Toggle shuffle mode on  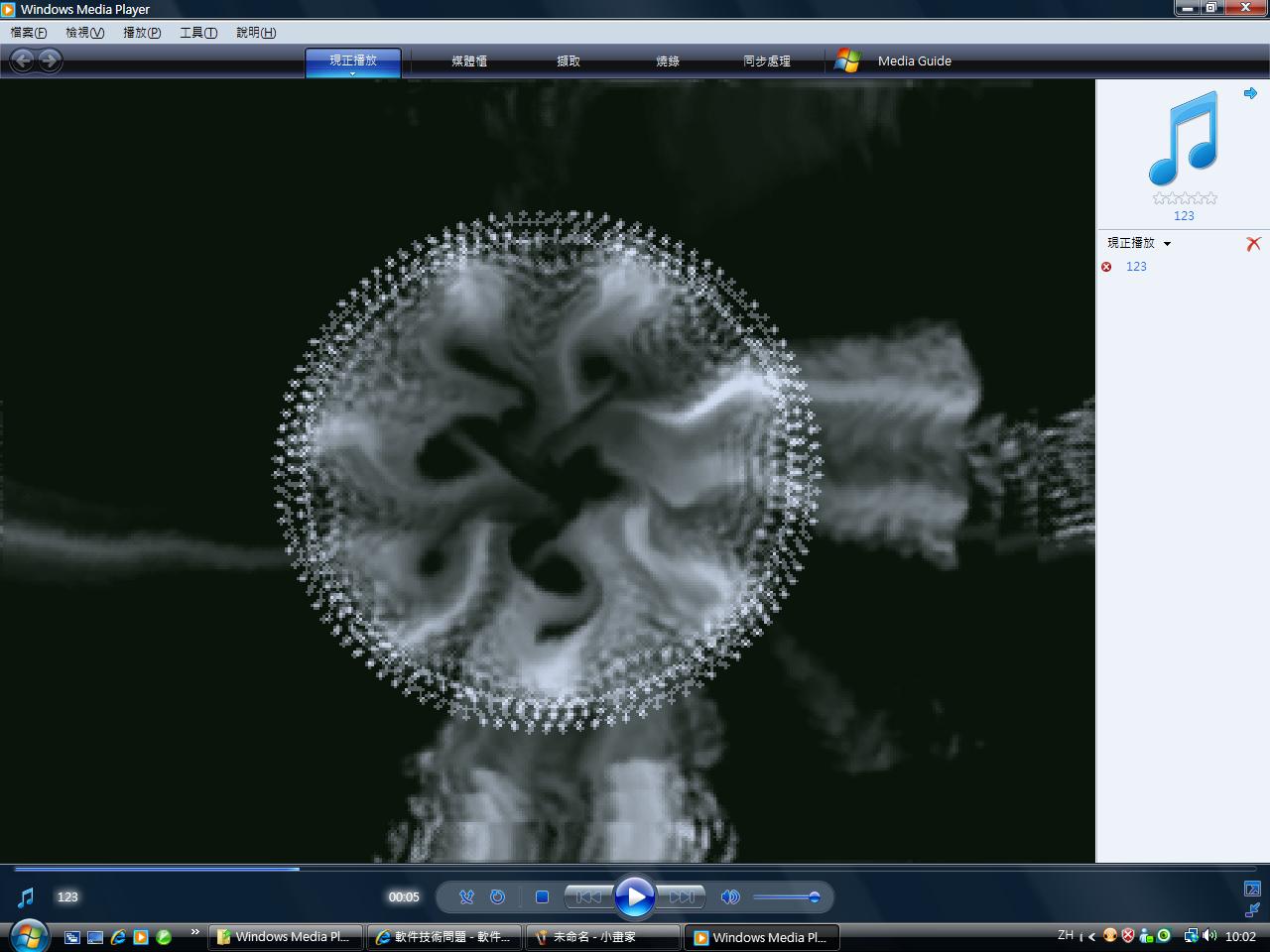(x=466, y=897)
